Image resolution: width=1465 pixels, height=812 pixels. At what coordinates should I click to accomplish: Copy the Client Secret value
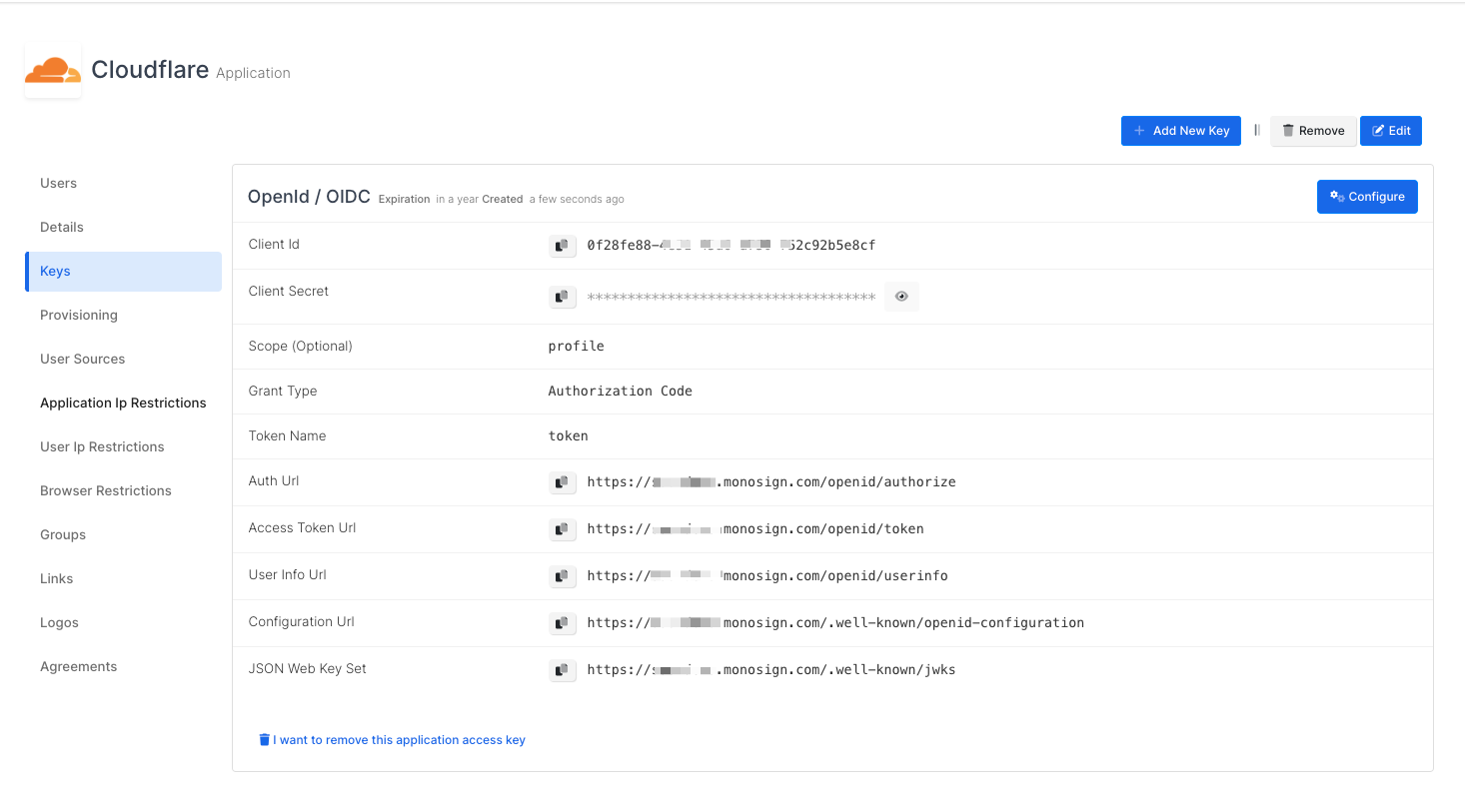(x=562, y=297)
